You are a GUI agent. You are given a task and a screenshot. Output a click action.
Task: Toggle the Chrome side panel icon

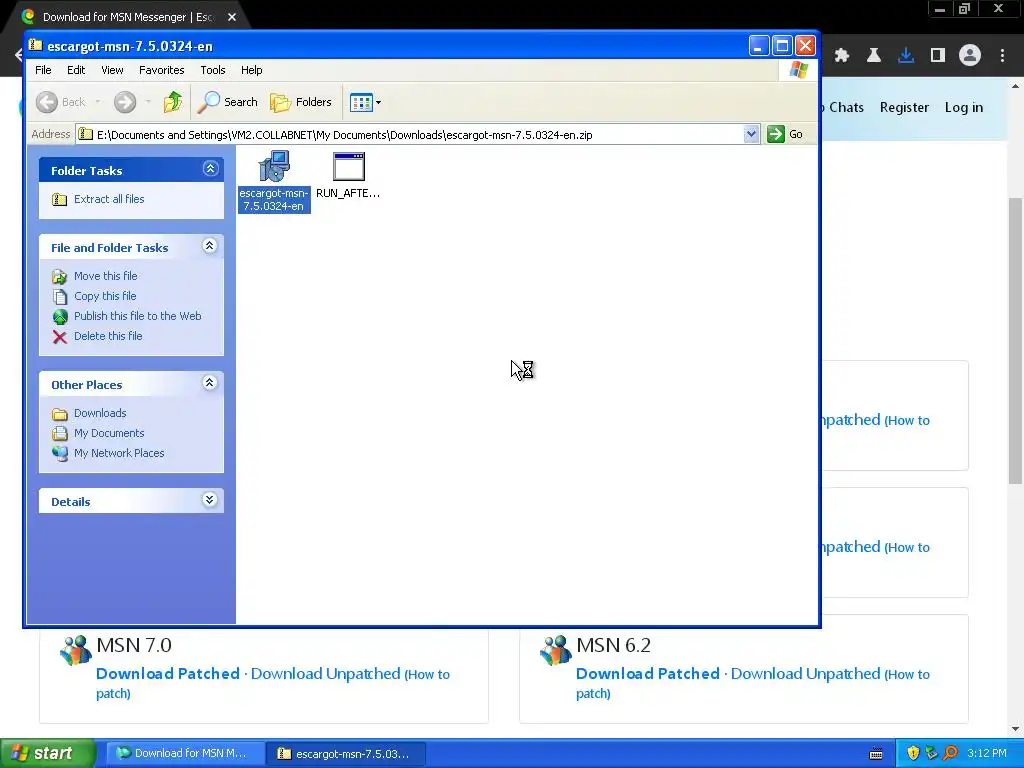point(938,56)
